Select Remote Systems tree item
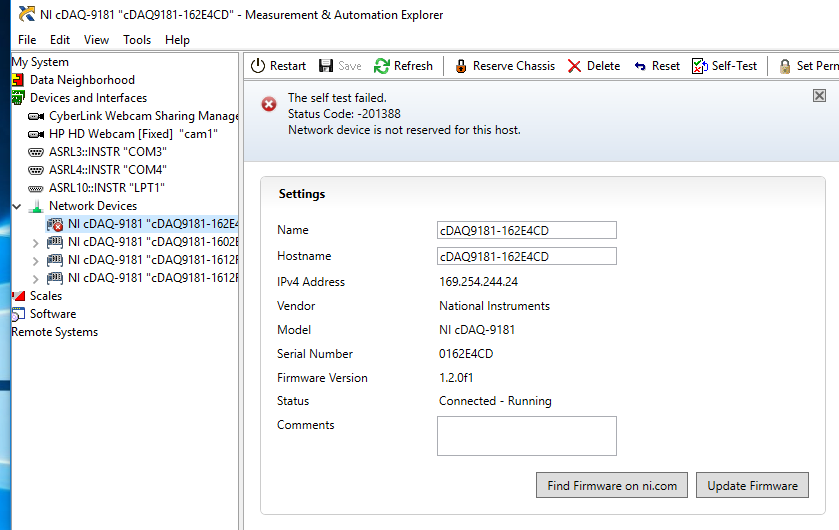 [x=55, y=332]
